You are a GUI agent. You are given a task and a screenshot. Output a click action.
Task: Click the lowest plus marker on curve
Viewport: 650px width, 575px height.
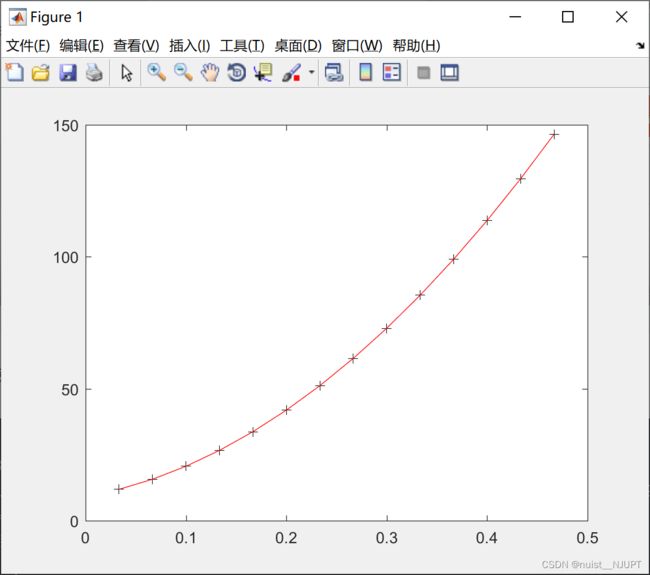(x=119, y=489)
